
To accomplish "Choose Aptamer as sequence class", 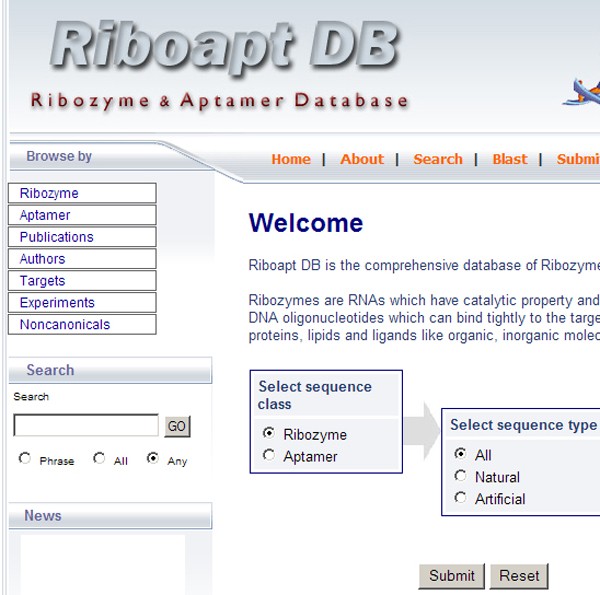I will pyautogui.click(x=269, y=455).
